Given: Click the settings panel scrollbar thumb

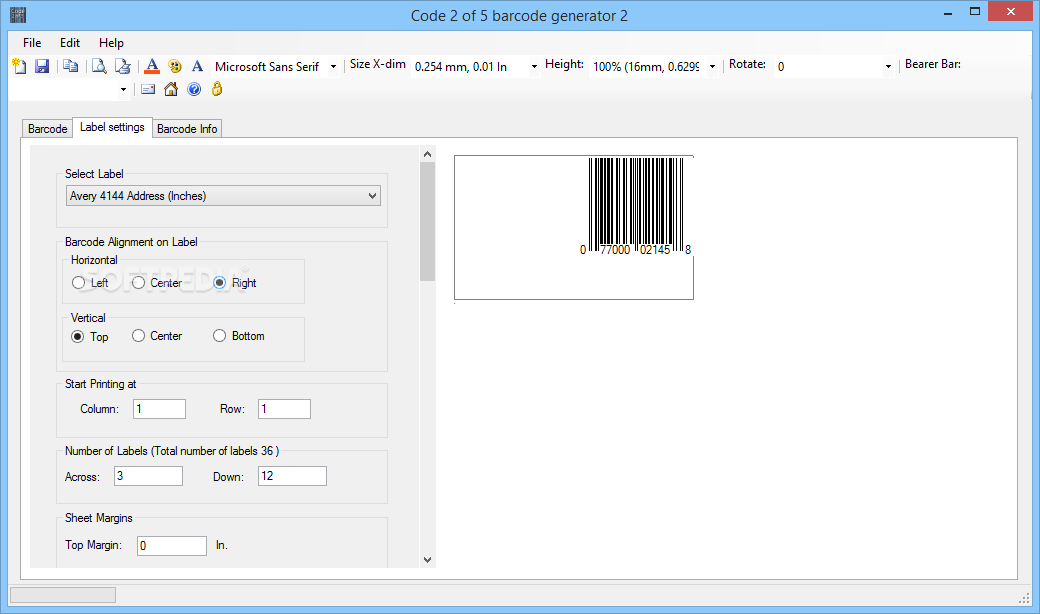Looking at the screenshot, I should pos(427,221).
